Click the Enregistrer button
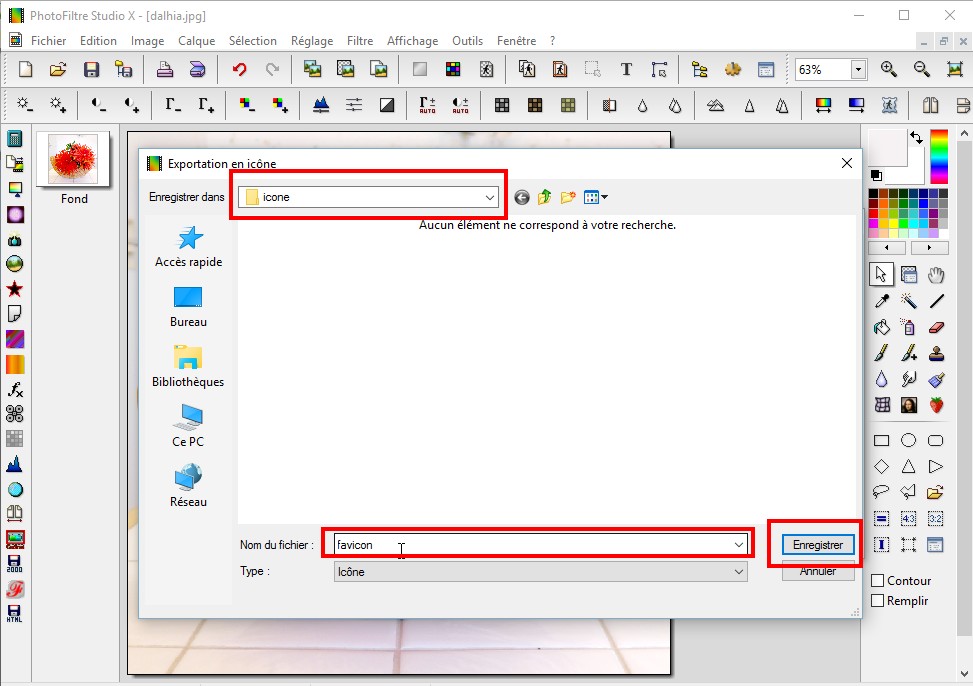This screenshot has height=686, width=973. pyautogui.click(x=817, y=544)
